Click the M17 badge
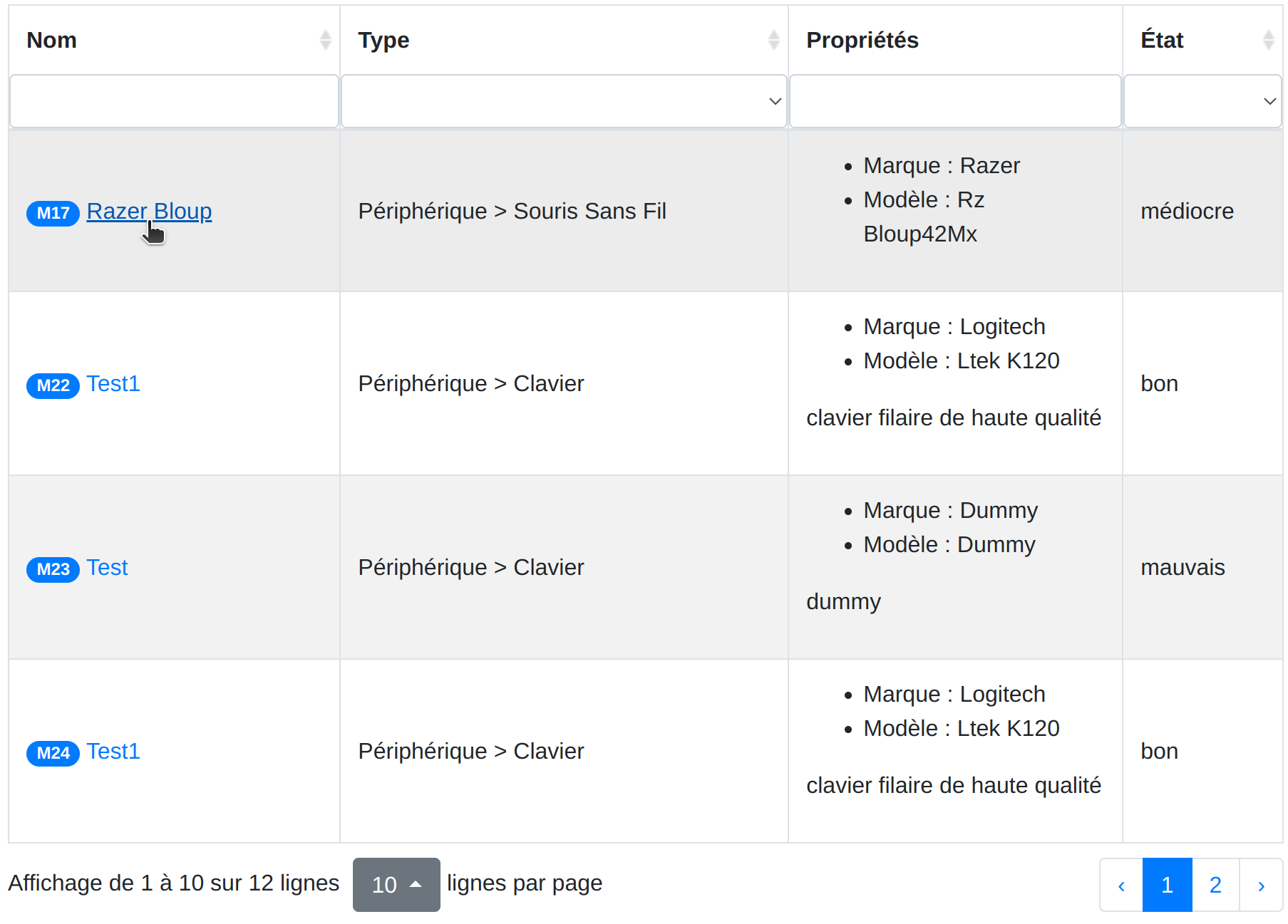The image size is (1288, 924). [53, 213]
